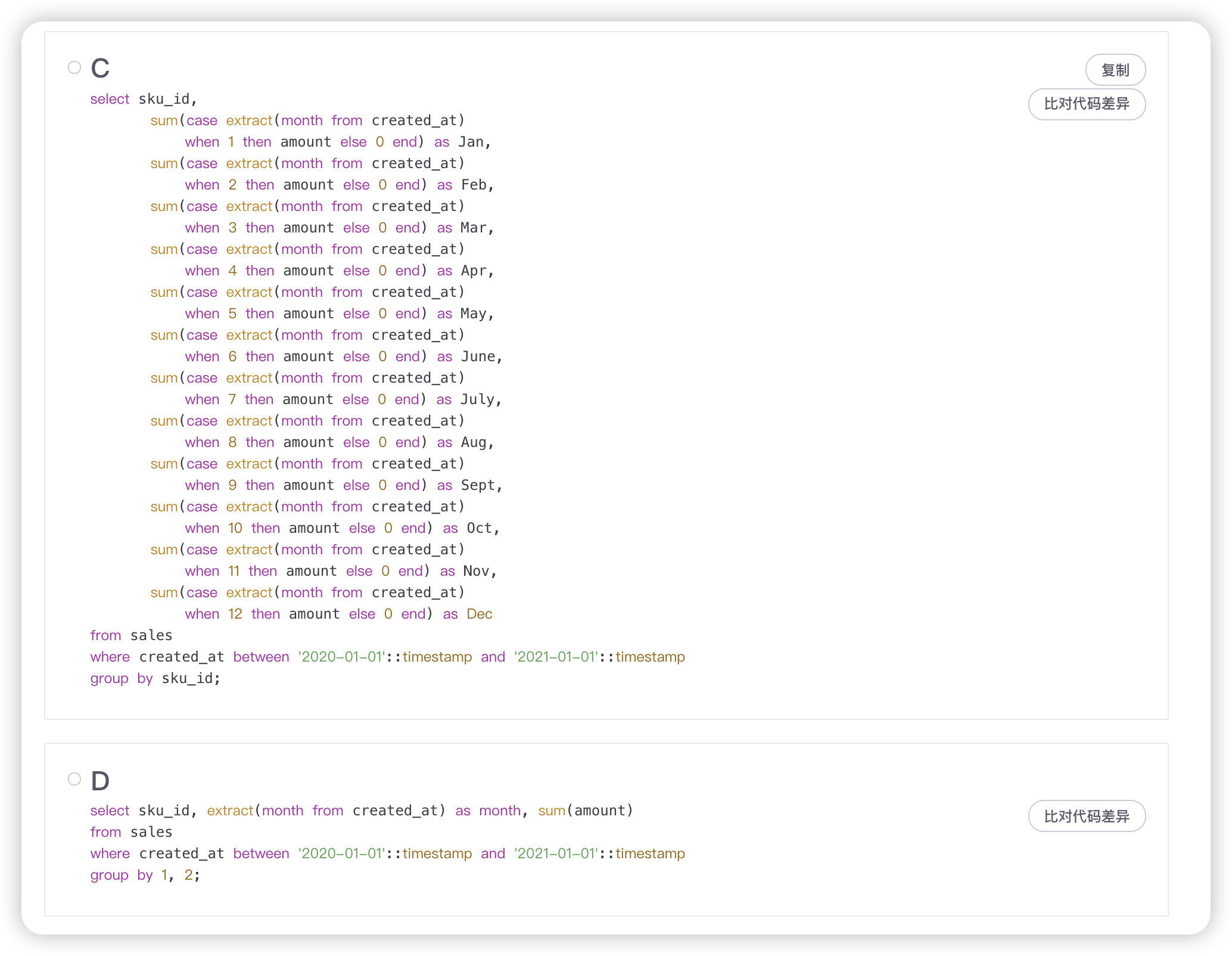Screen dimensions: 1232x956
Task: Click 'from sales' line in option D
Action: click(131, 832)
